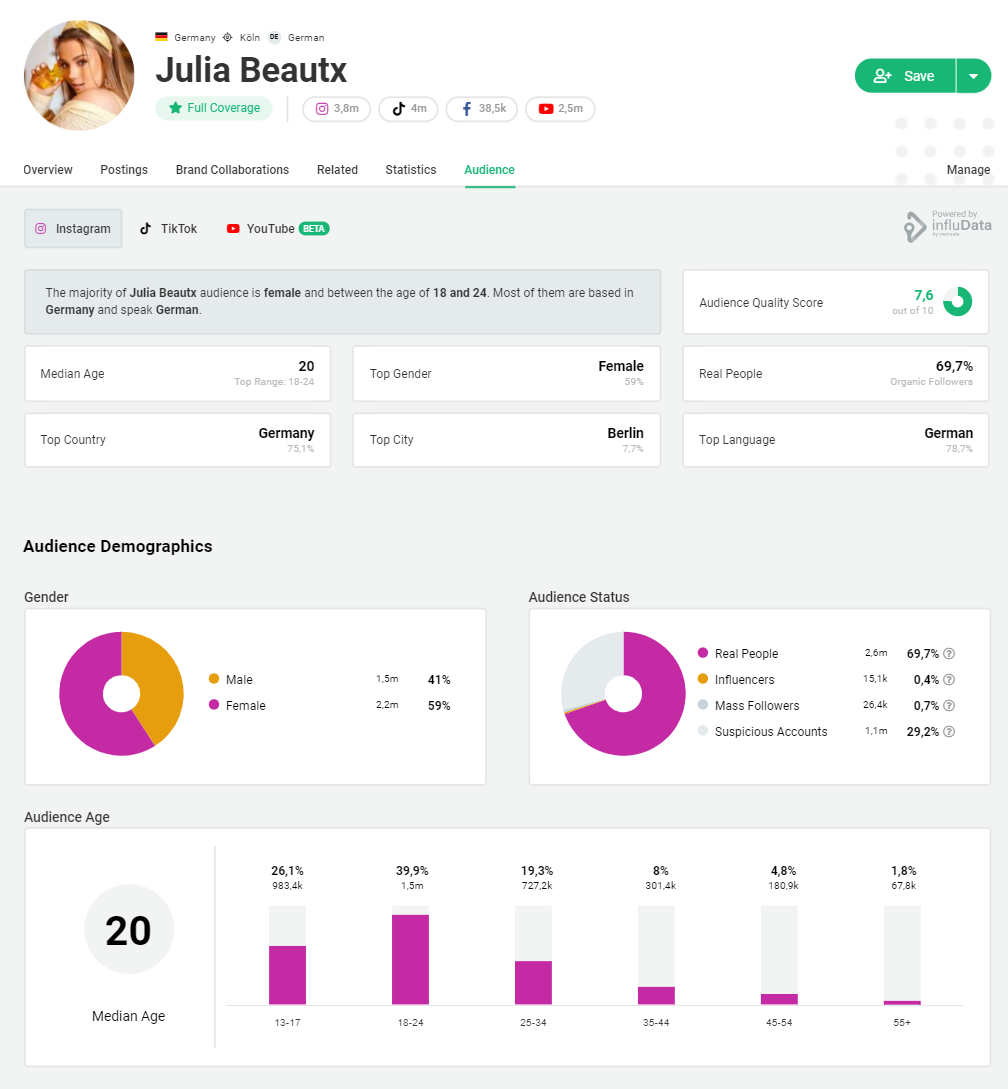
Task: Open the Facebook 38,5k followers badge
Action: pos(481,108)
